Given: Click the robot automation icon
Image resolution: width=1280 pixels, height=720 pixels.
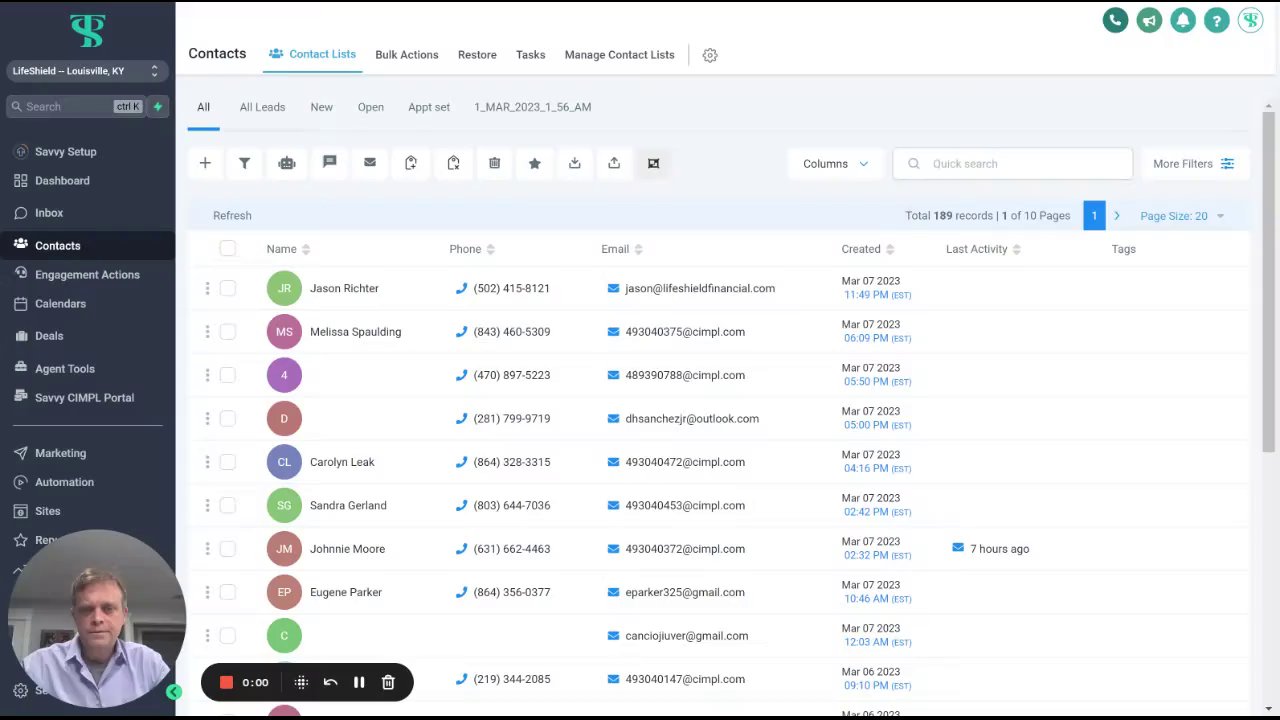Looking at the screenshot, I should click(x=287, y=163).
